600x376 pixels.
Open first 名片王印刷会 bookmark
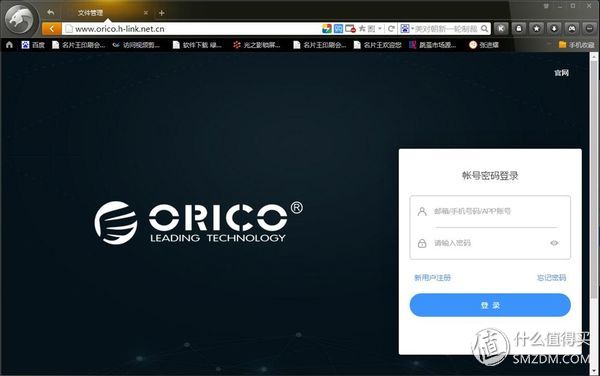point(78,45)
